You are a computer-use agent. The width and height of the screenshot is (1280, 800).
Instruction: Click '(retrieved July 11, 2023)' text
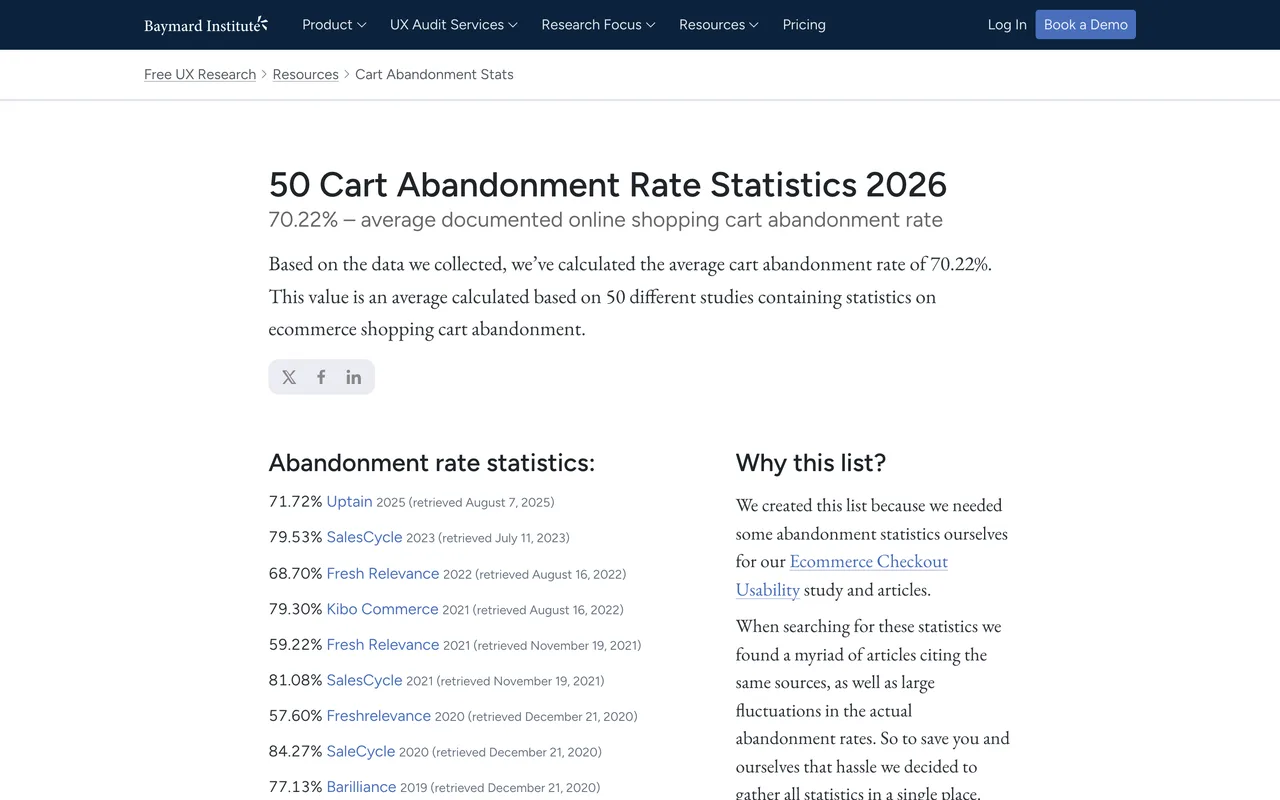[x=504, y=538]
